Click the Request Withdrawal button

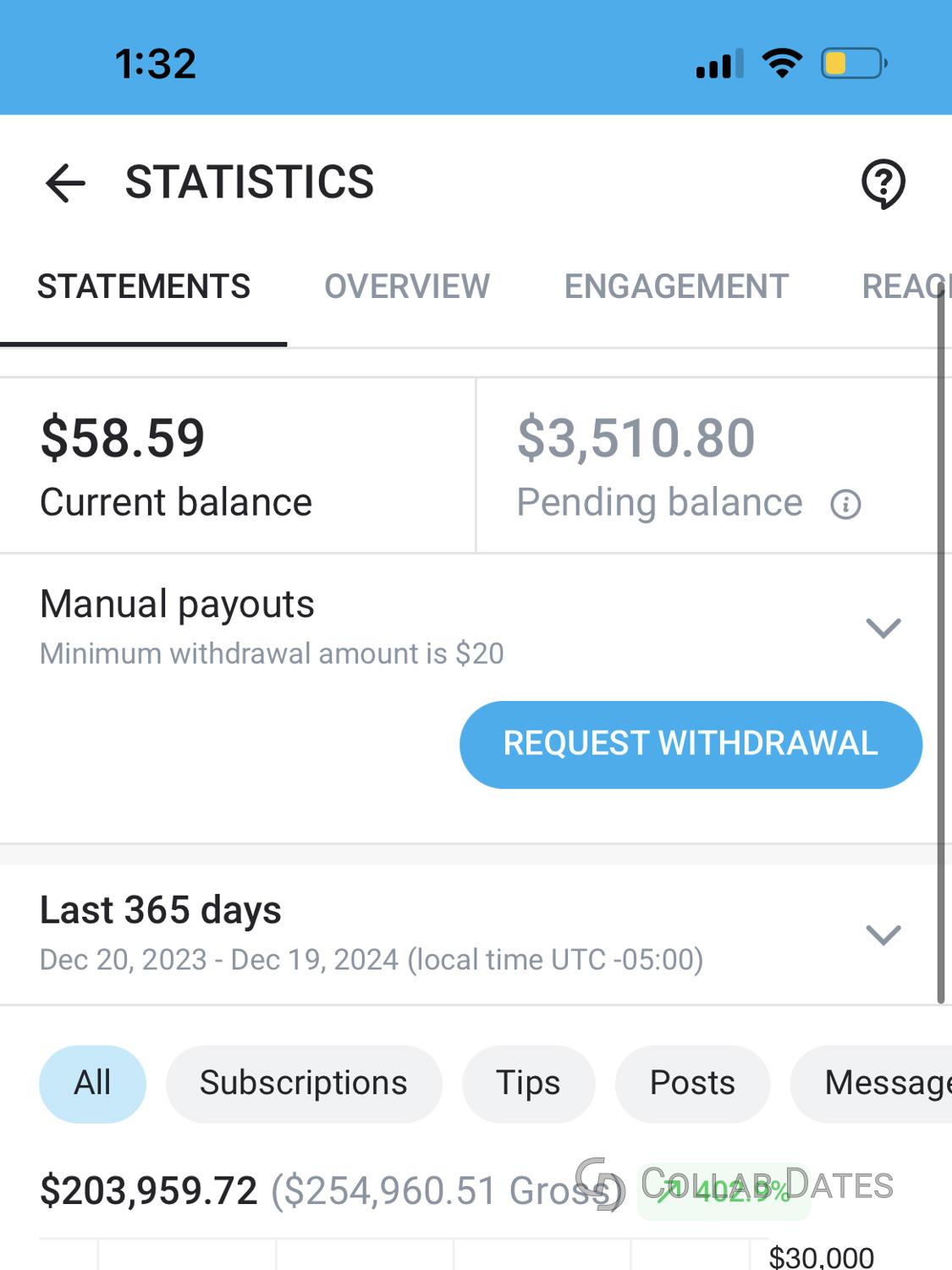[x=691, y=744]
